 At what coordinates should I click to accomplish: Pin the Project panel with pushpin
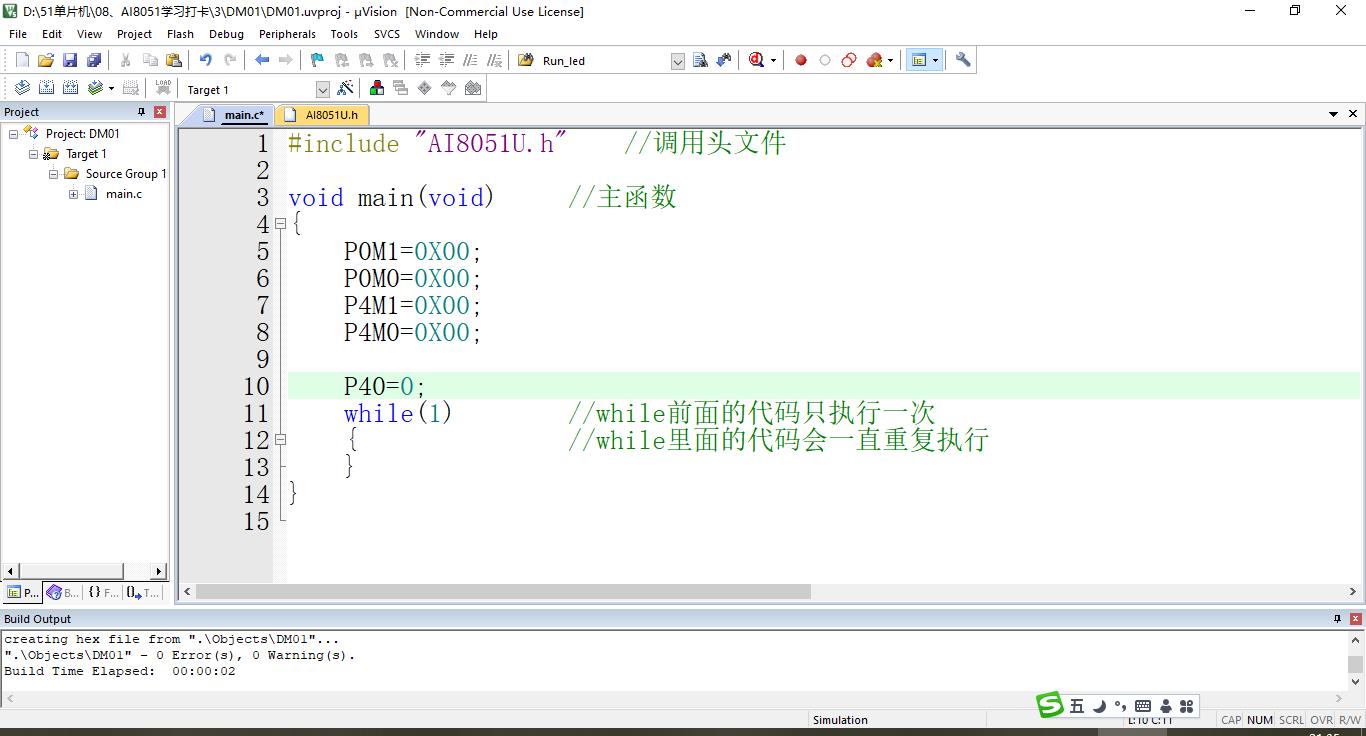click(x=141, y=112)
